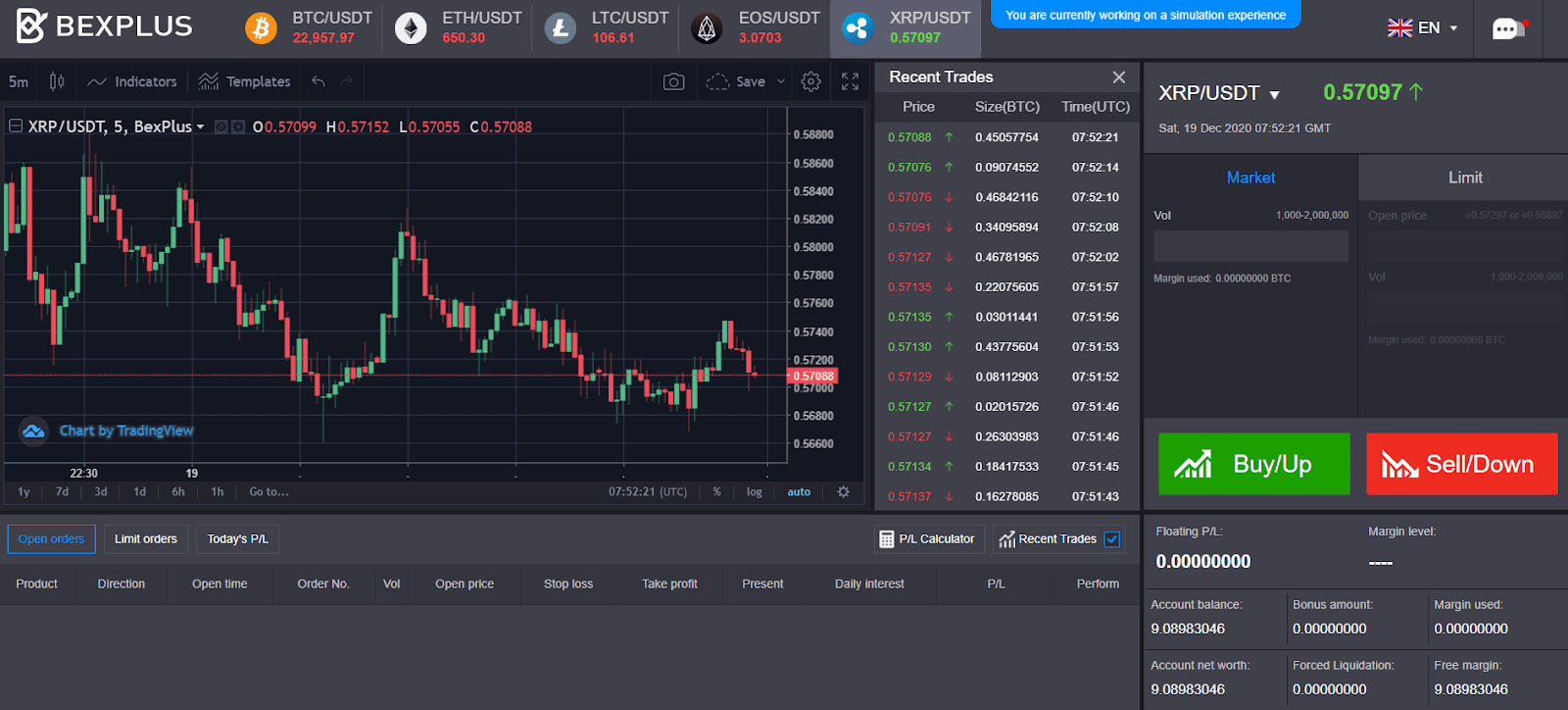This screenshot has height=710, width=1568.
Task: Toggle log scale on chart
Action: pos(754,492)
